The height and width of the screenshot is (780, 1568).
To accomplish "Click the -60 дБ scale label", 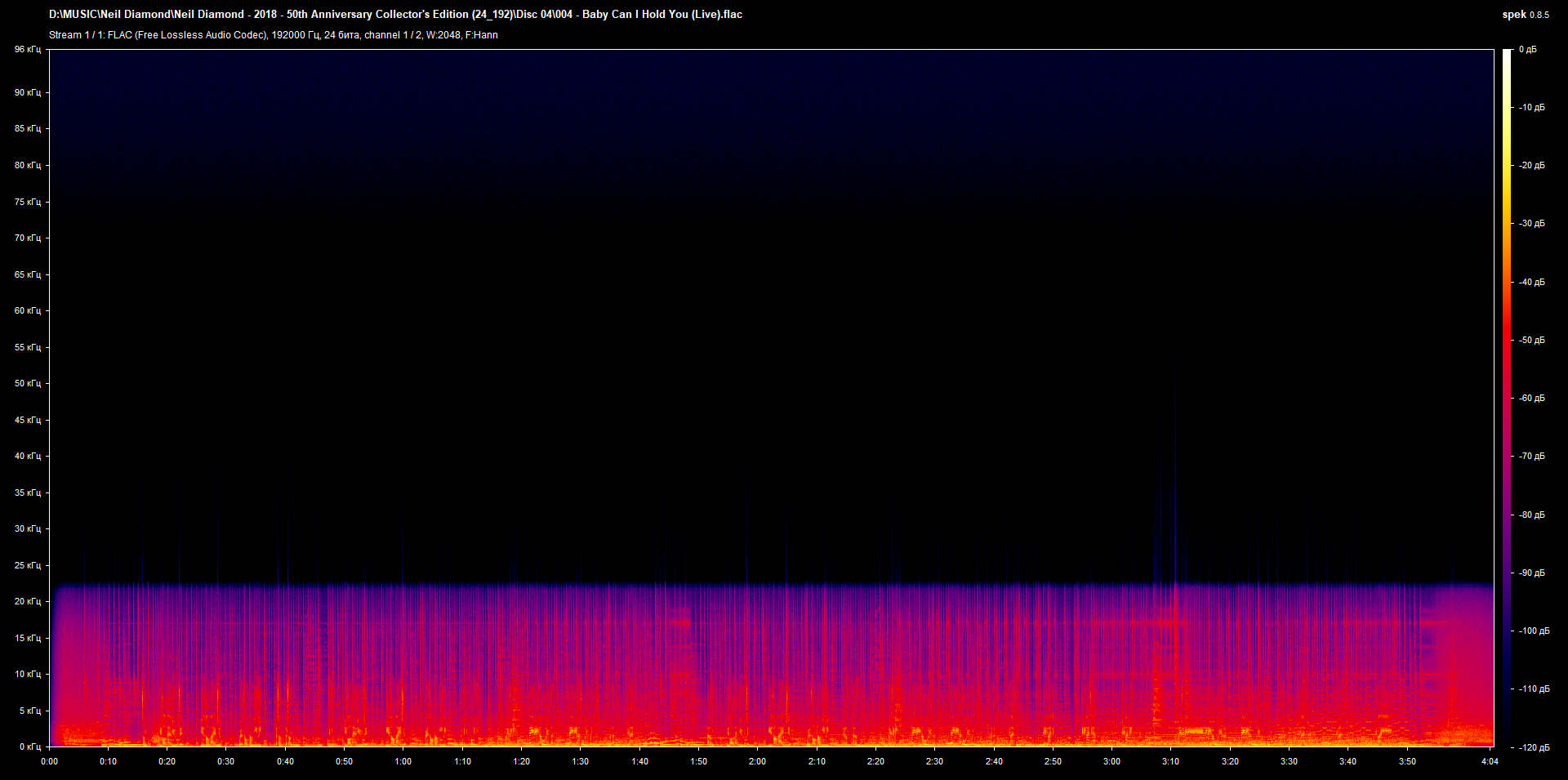I will 1532,399.
